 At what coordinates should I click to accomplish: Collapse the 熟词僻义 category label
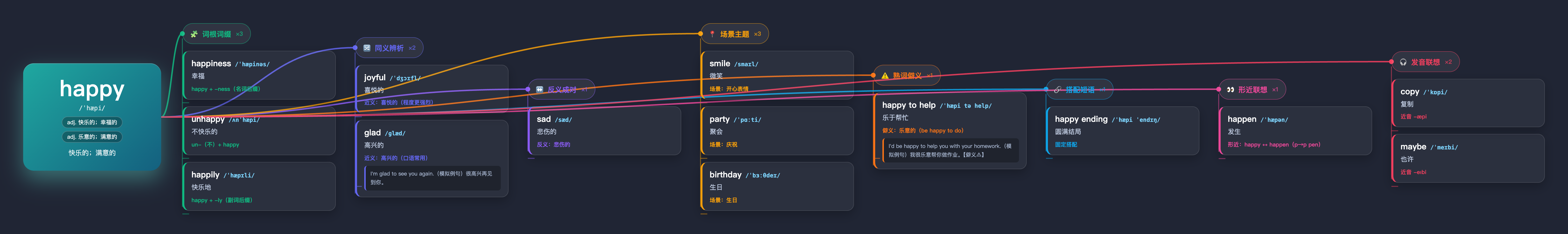click(x=907, y=76)
